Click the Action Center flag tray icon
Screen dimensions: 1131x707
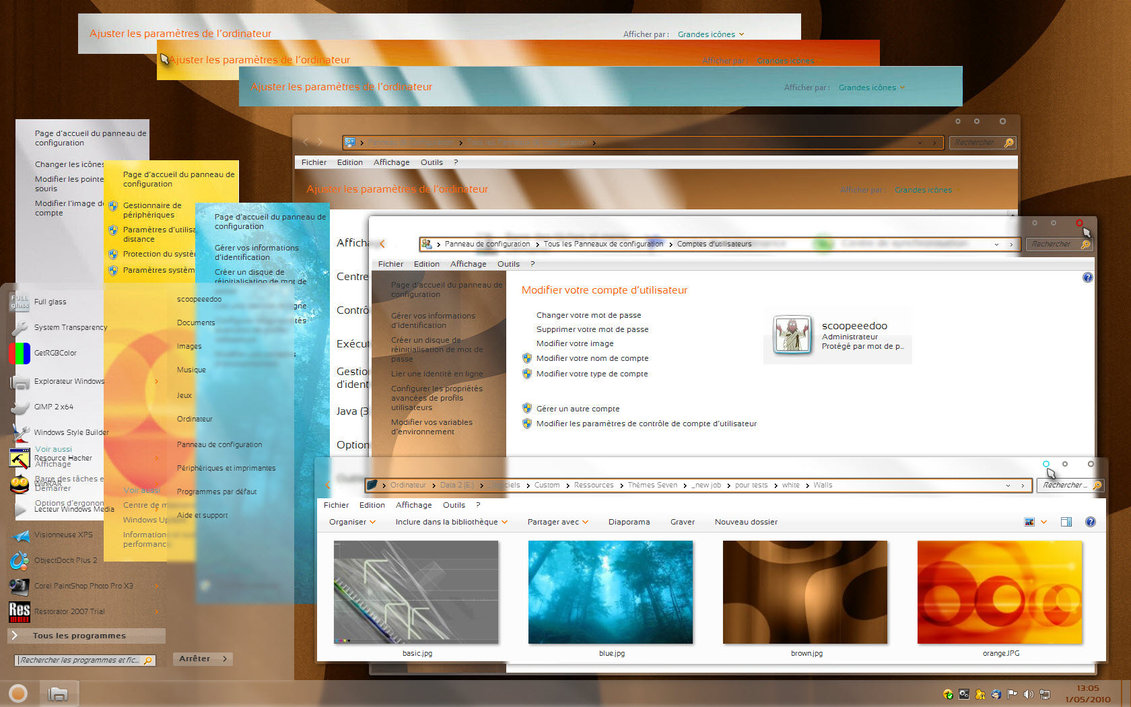click(1012, 693)
